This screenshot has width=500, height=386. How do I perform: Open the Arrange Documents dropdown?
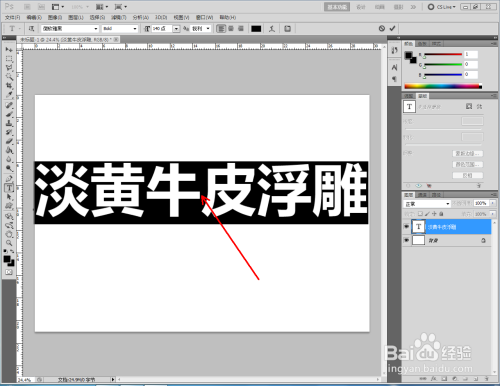[x=102, y=7]
